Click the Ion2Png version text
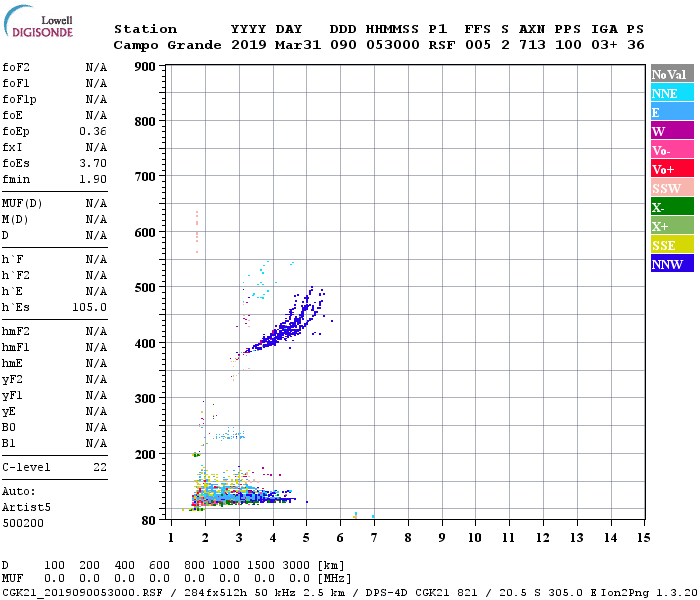Image resolution: width=700 pixels, height=600 pixels. coord(649,593)
